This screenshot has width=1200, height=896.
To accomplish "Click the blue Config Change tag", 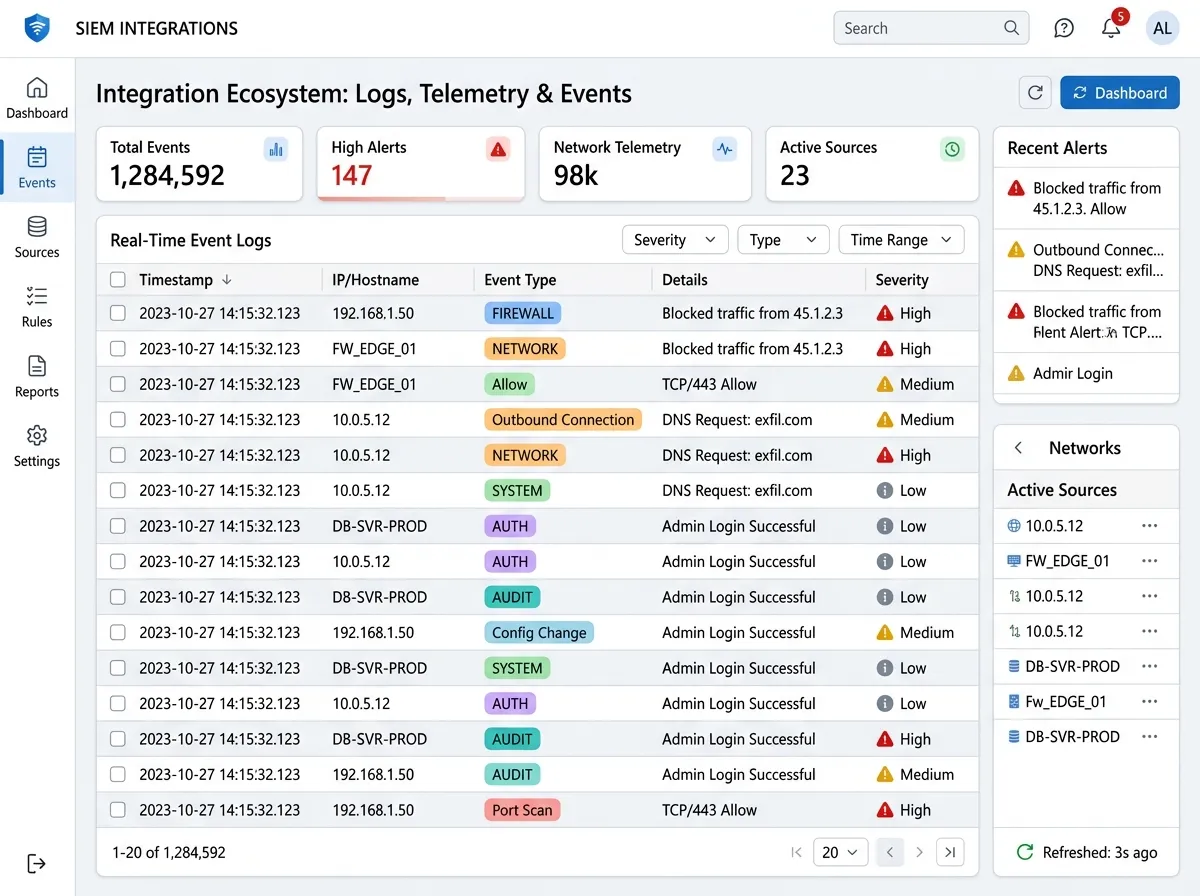I will point(539,633).
